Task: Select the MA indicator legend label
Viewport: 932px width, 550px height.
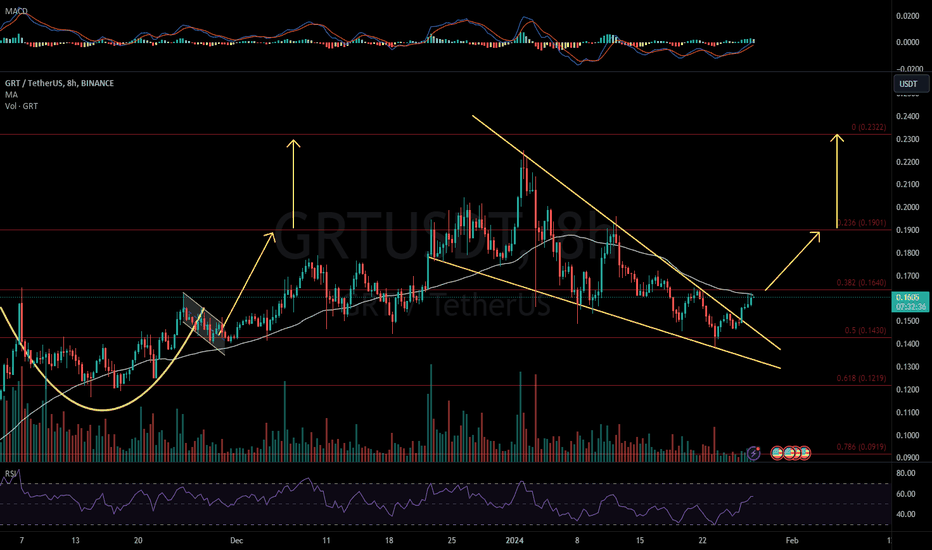Action: click(x=11, y=95)
